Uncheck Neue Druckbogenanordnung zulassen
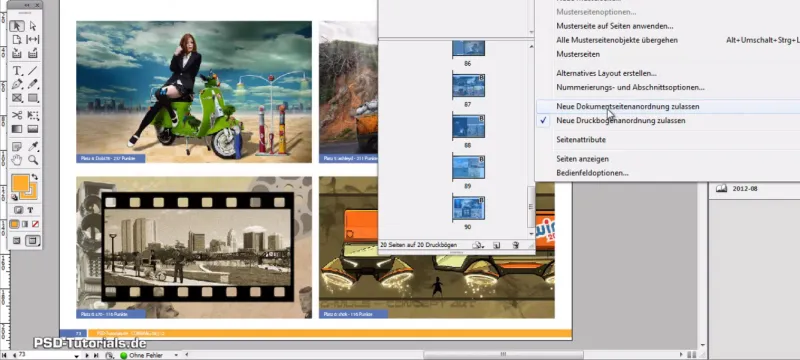800x360 pixels. point(620,121)
